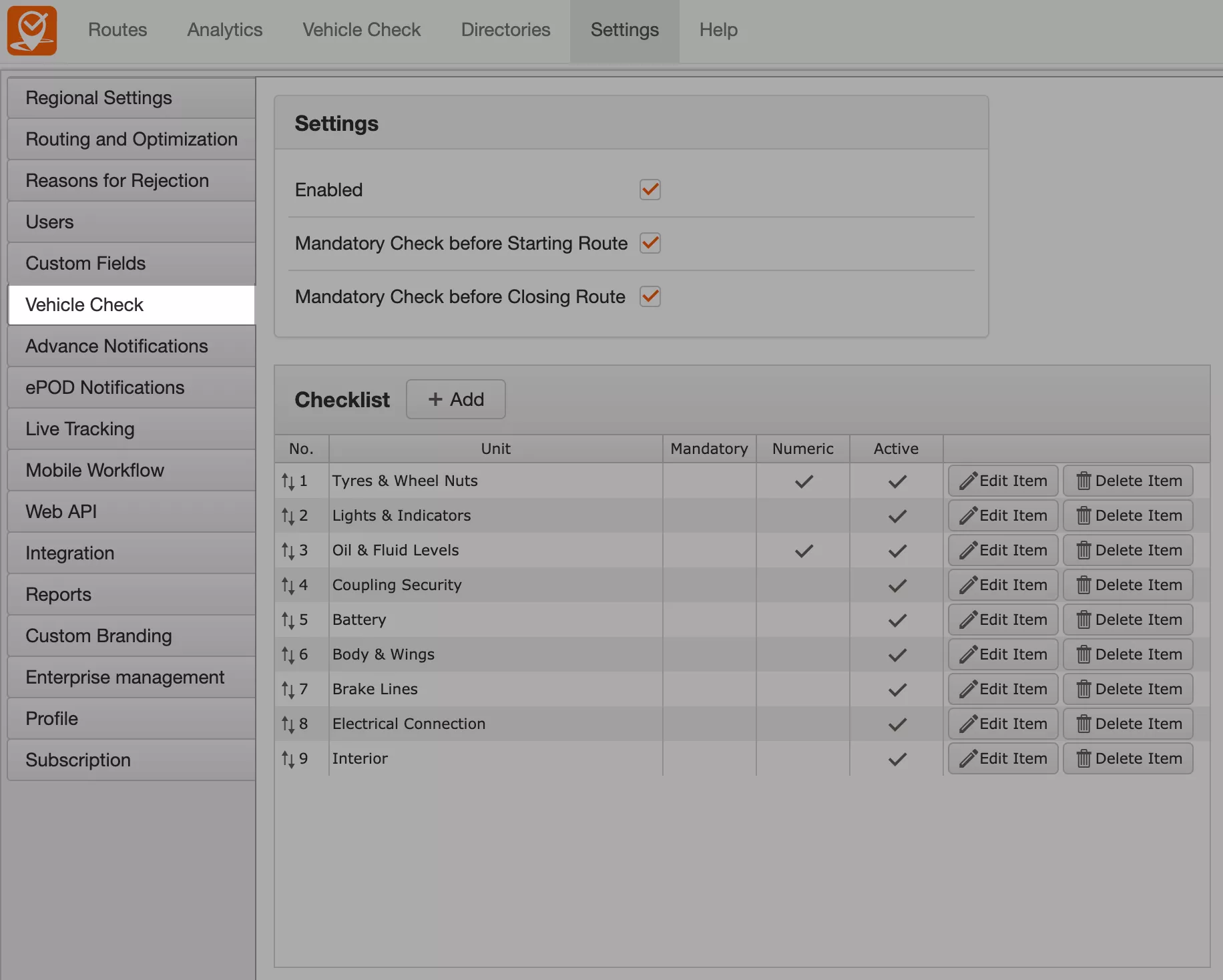Click reorder arrows for Brake Lines
This screenshot has width=1223, height=980.
point(288,690)
